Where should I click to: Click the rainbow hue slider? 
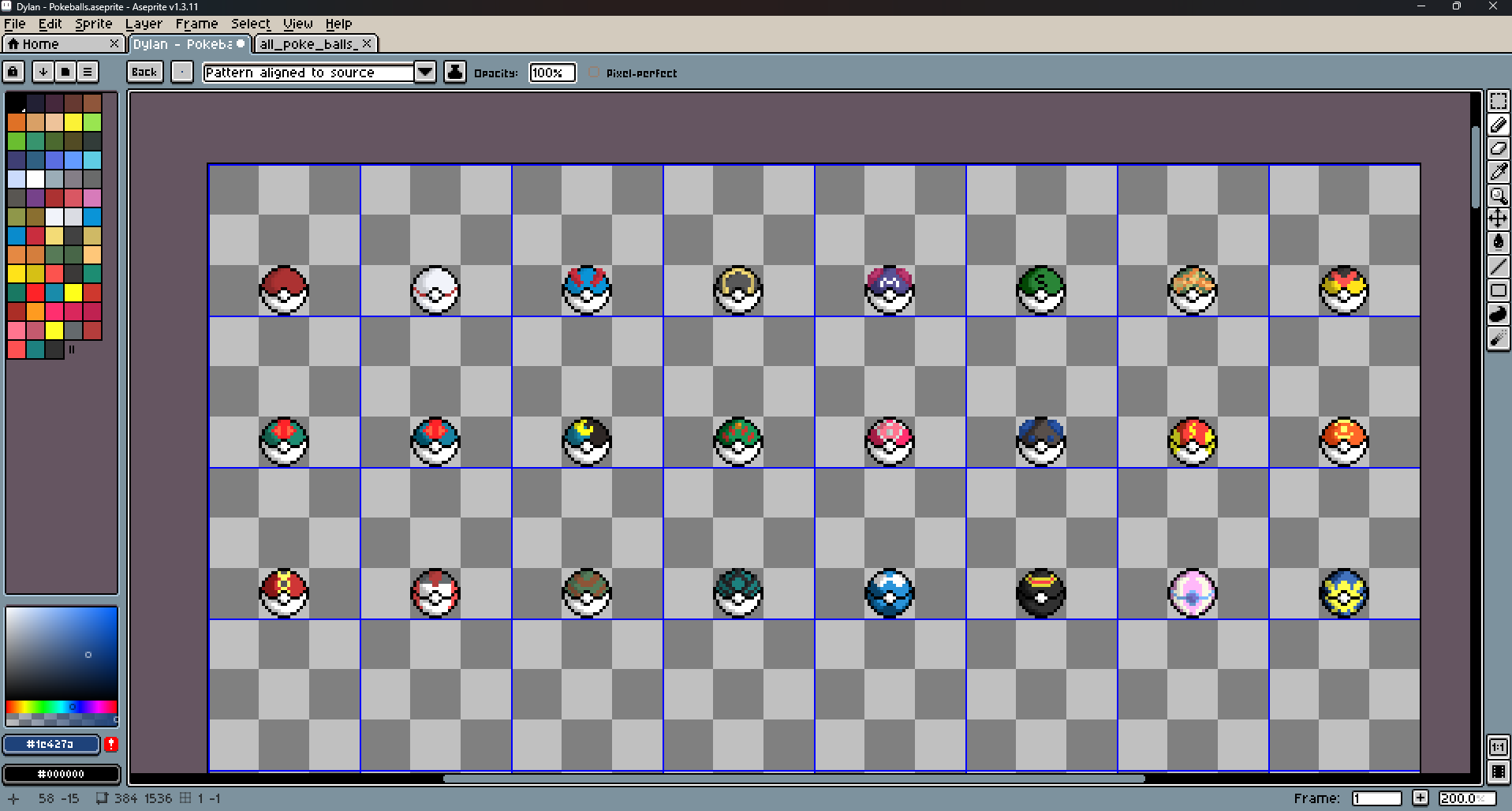62,707
